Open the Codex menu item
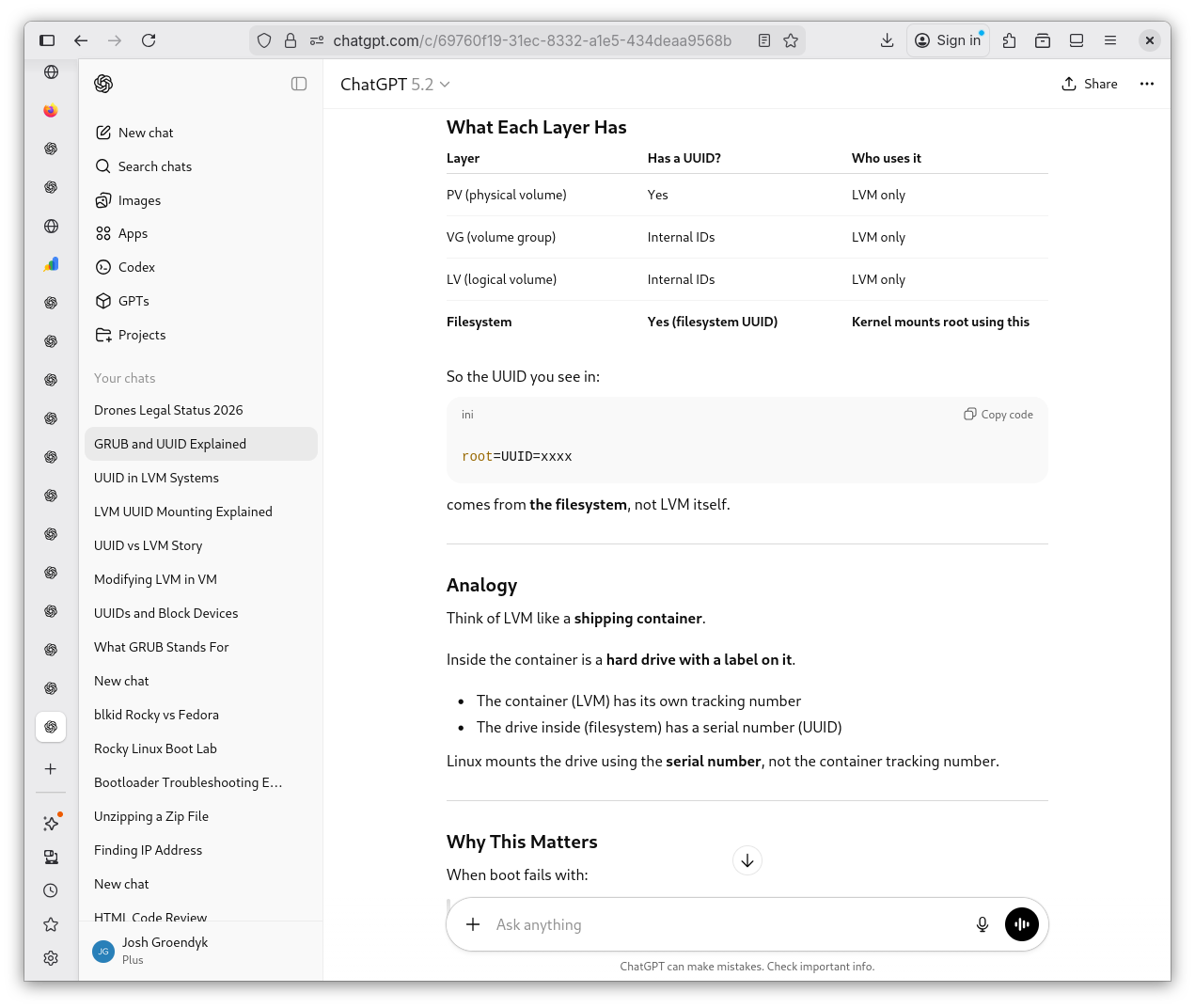Image resolution: width=1195 pixels, height=1008 pixels. (136, 267)
